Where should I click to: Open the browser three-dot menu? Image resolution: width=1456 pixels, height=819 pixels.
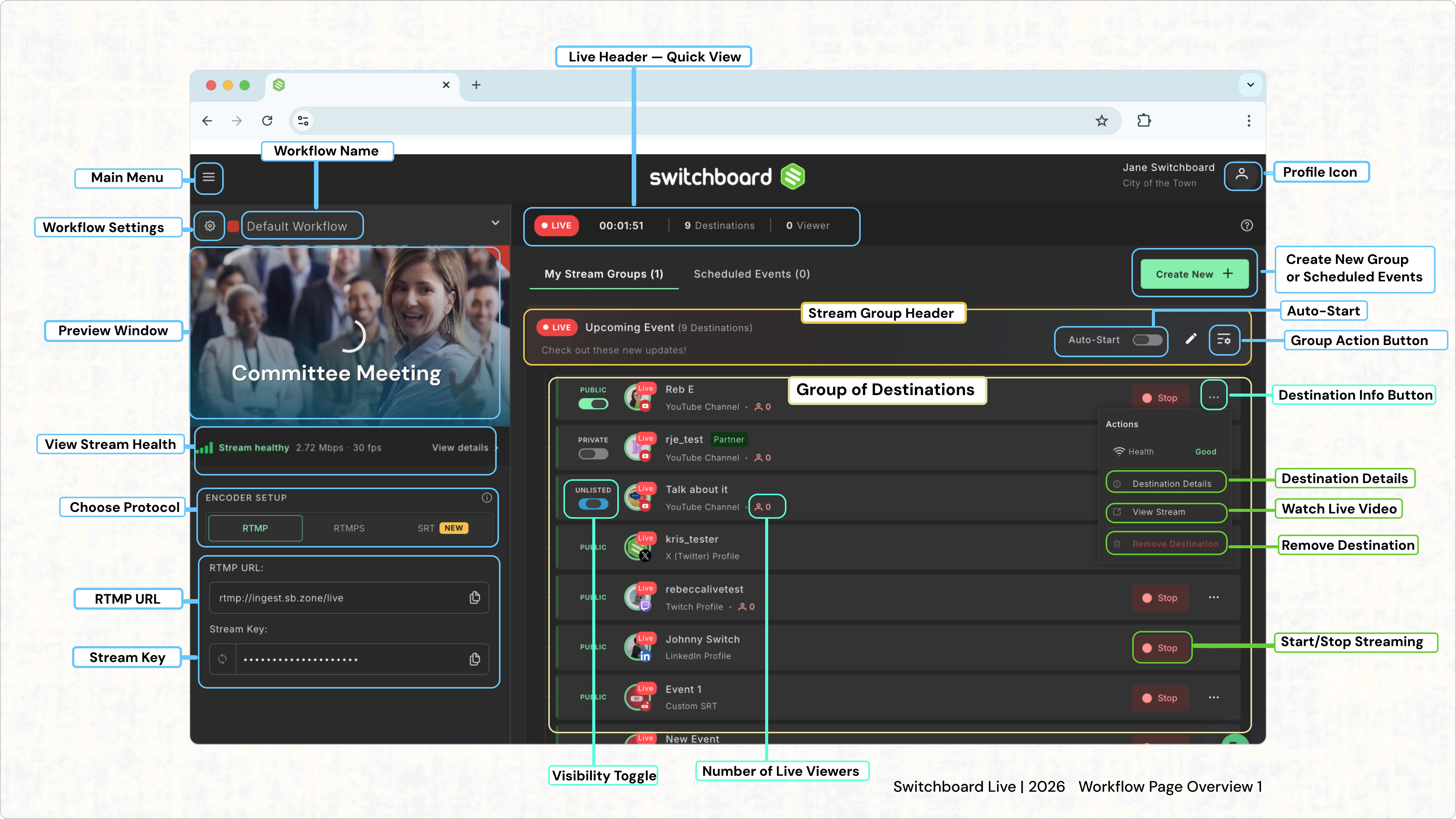1249,121
